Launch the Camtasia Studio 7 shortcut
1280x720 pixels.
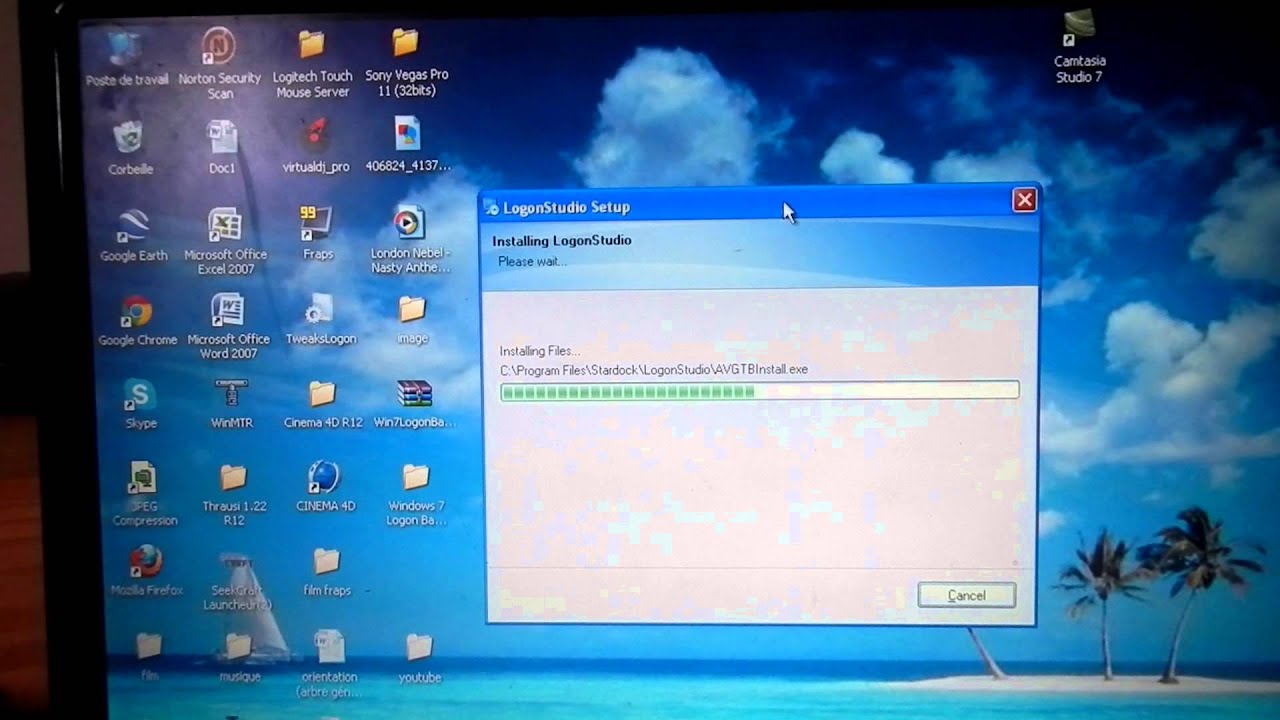point(1079,29)
